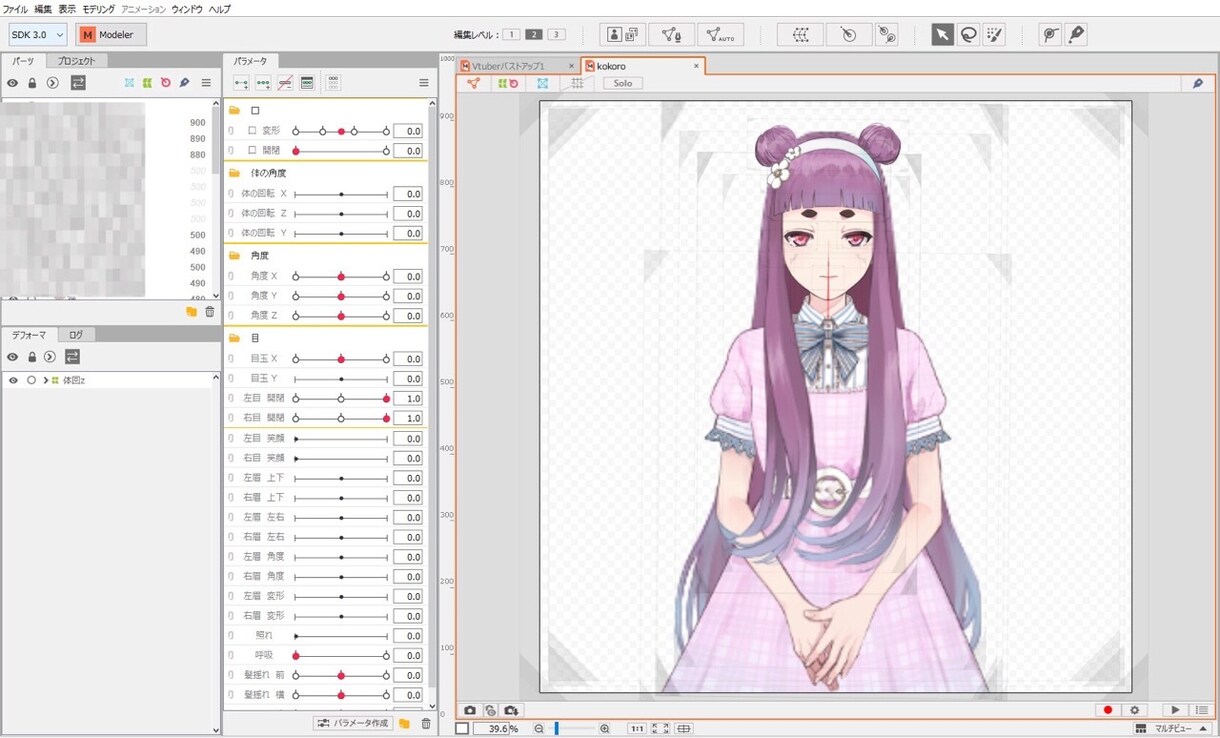Viewport: 1220px width, 738px height.
Task: Click the add two key points icon
Action: pyautogui.click(x=241, y=83)
